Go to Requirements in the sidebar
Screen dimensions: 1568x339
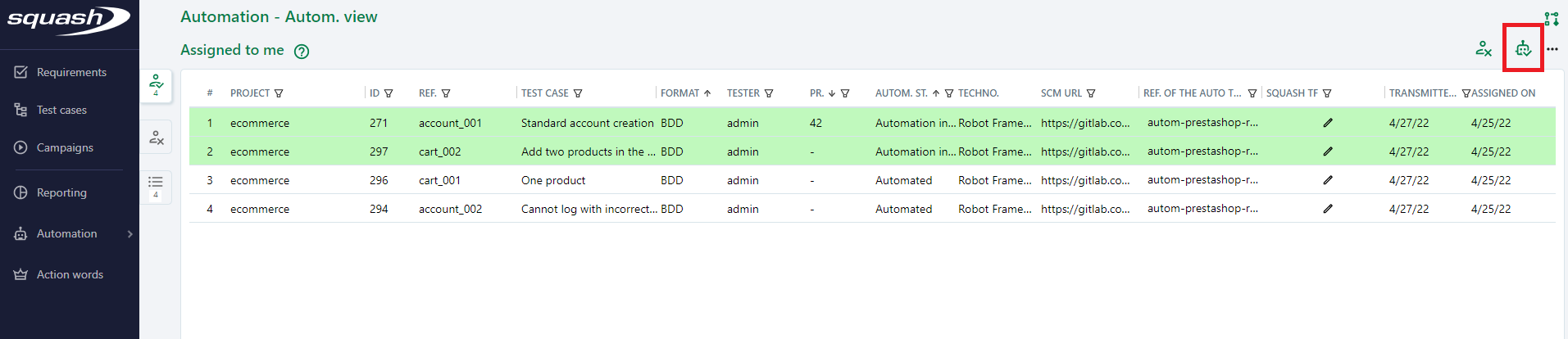tap(70, 72)
